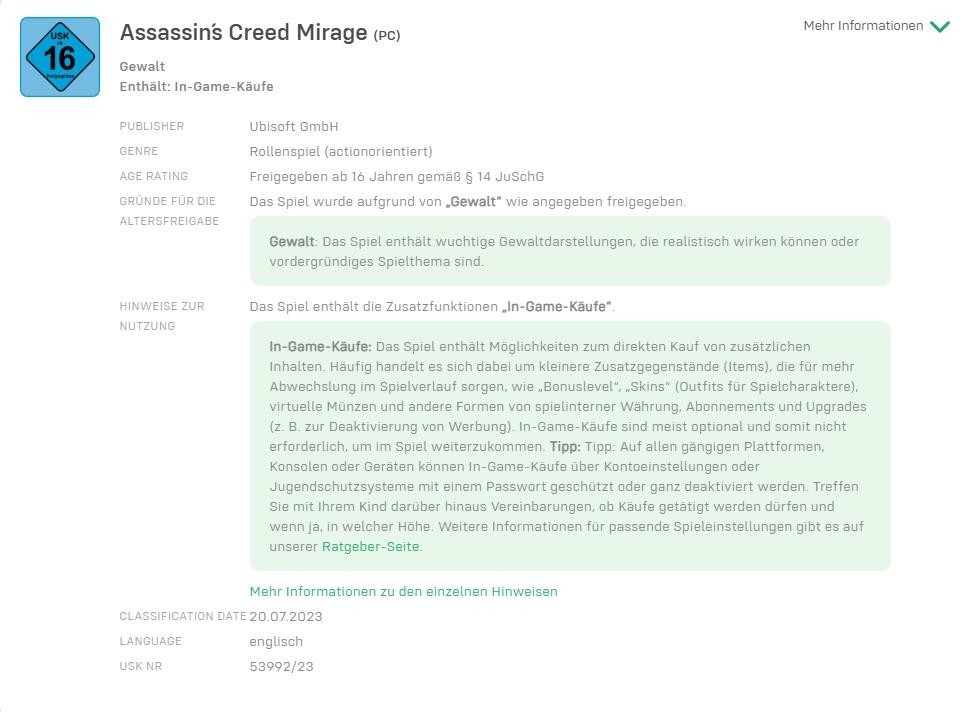
Task: Click the green Gewalt description box
Action: coord(570,251)
